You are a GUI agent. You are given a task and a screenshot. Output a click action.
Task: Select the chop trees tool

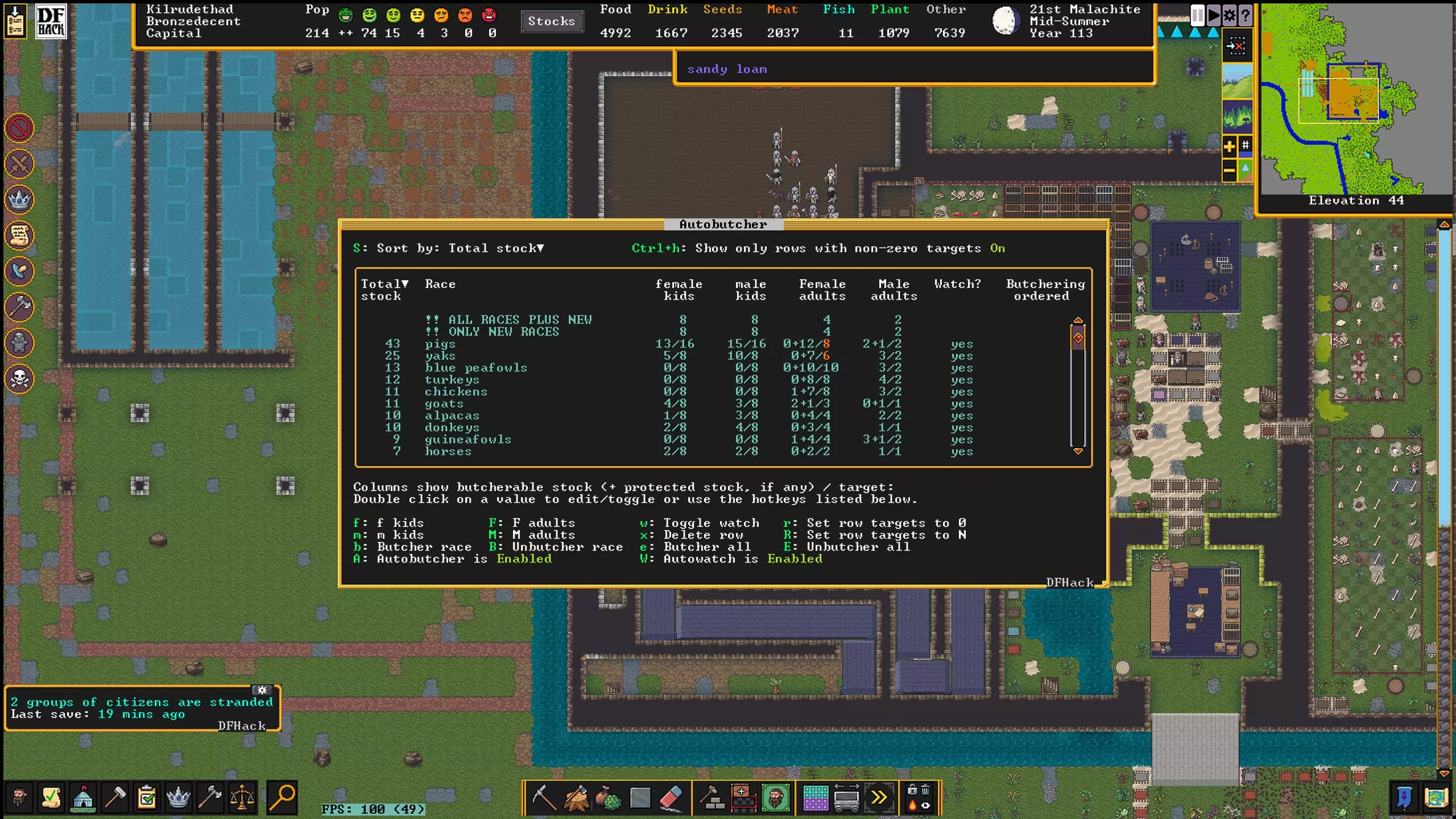pyautogui.click(x=576, y=797)
